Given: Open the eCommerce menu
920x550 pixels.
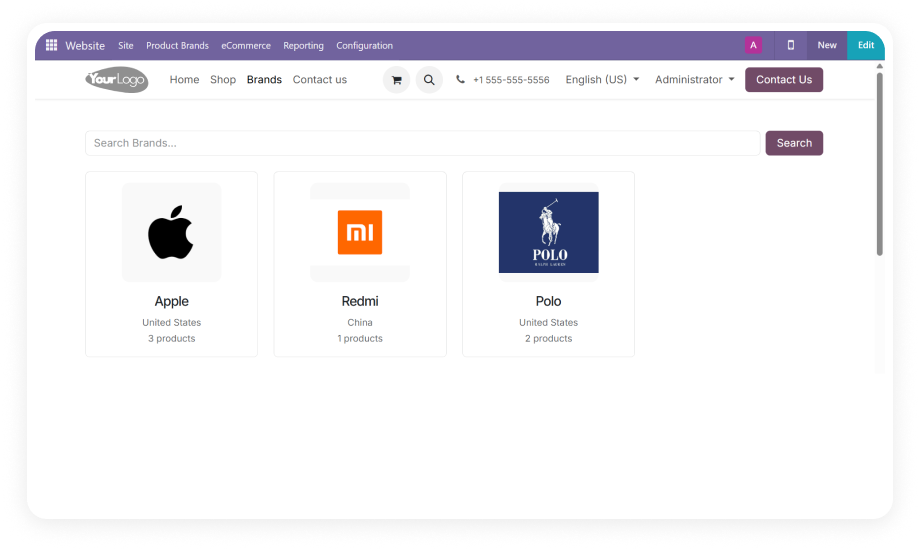Looking at the screenshot, I should point(246,45).
